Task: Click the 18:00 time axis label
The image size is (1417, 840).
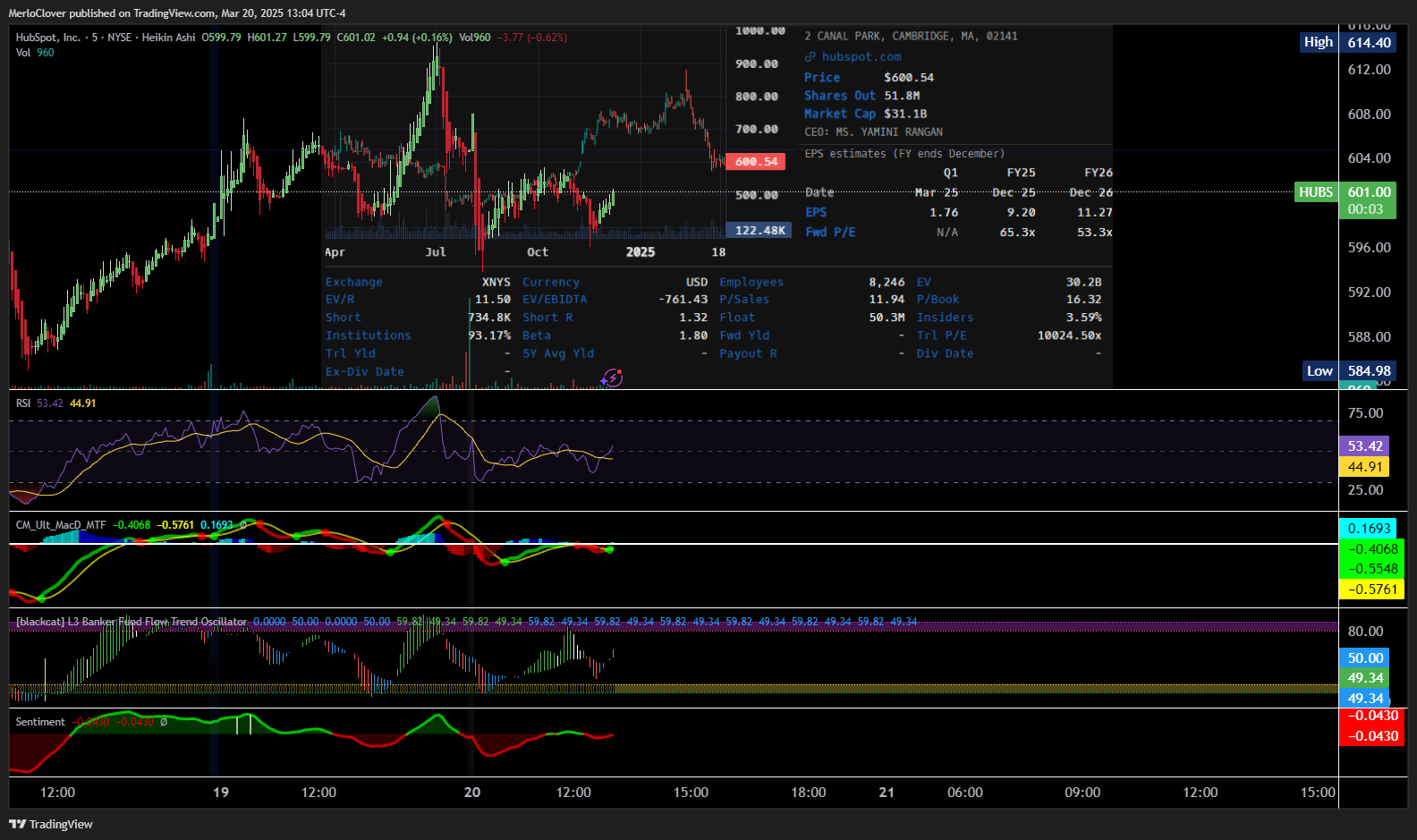Action: coord(809,793)
